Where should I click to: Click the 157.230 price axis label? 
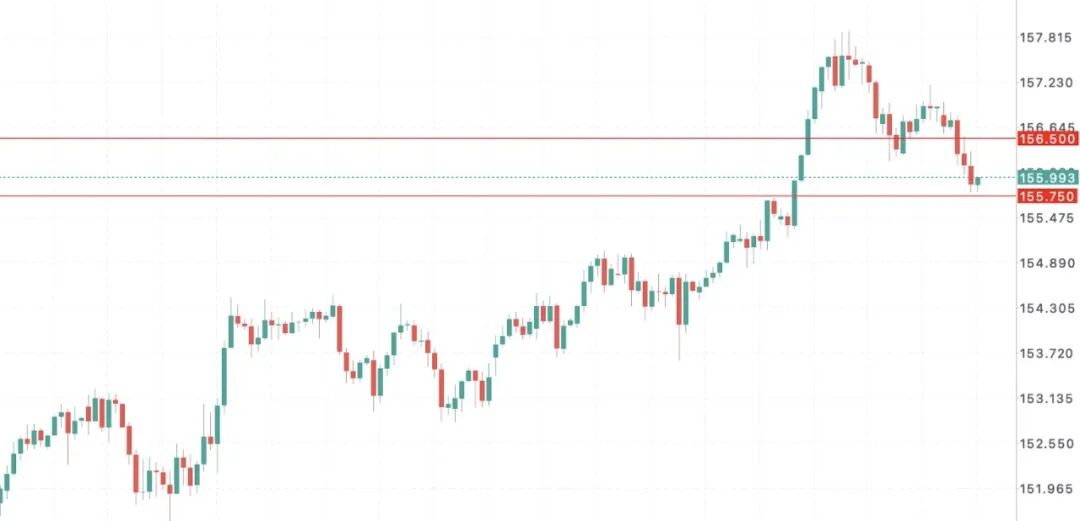[x=1045, y=83]
